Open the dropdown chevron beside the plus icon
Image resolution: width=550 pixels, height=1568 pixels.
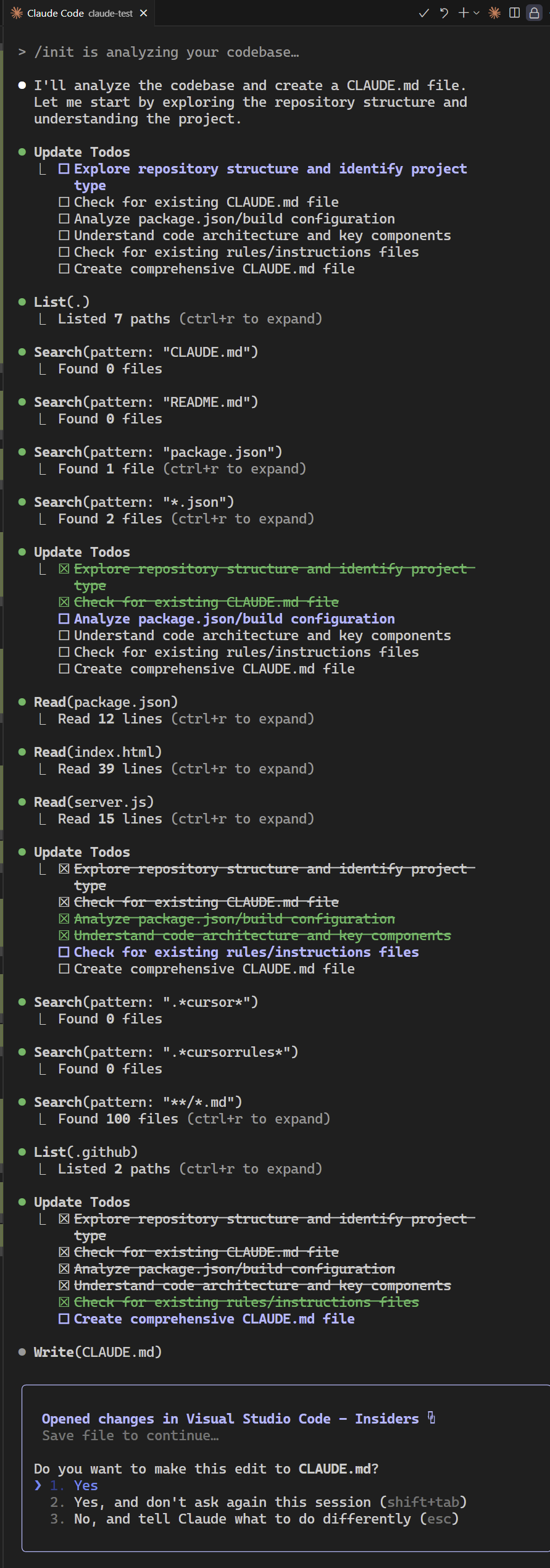[x=477, y=13]
